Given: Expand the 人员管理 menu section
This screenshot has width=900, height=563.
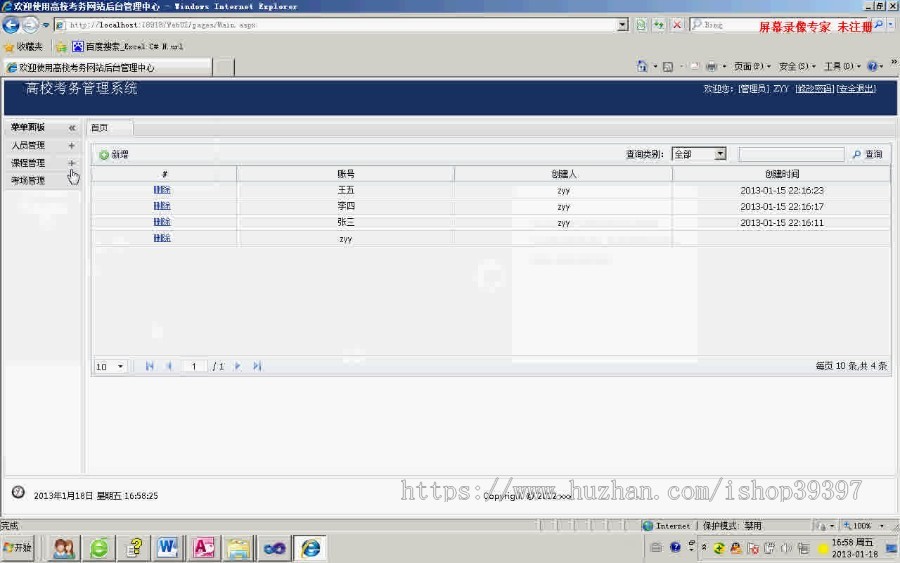Looking at the screenshot, I should [72, 145].
